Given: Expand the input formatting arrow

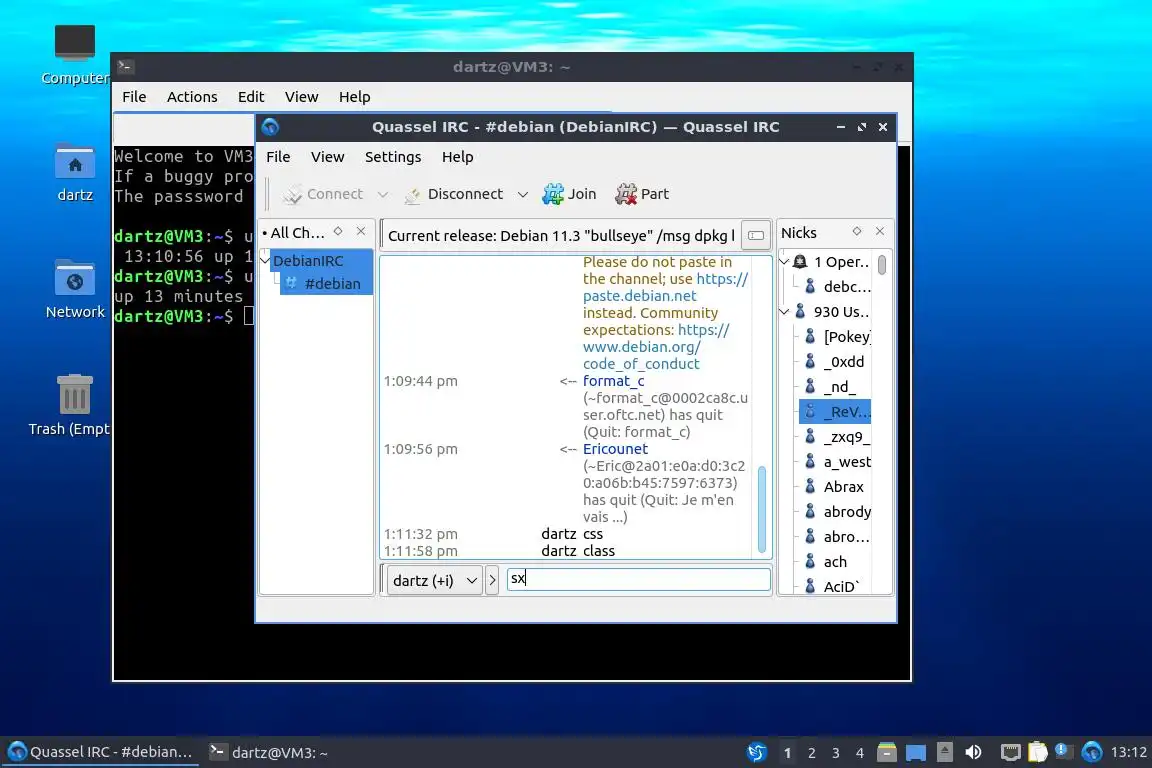Looking at the screenshot, I should pos(492,581).
